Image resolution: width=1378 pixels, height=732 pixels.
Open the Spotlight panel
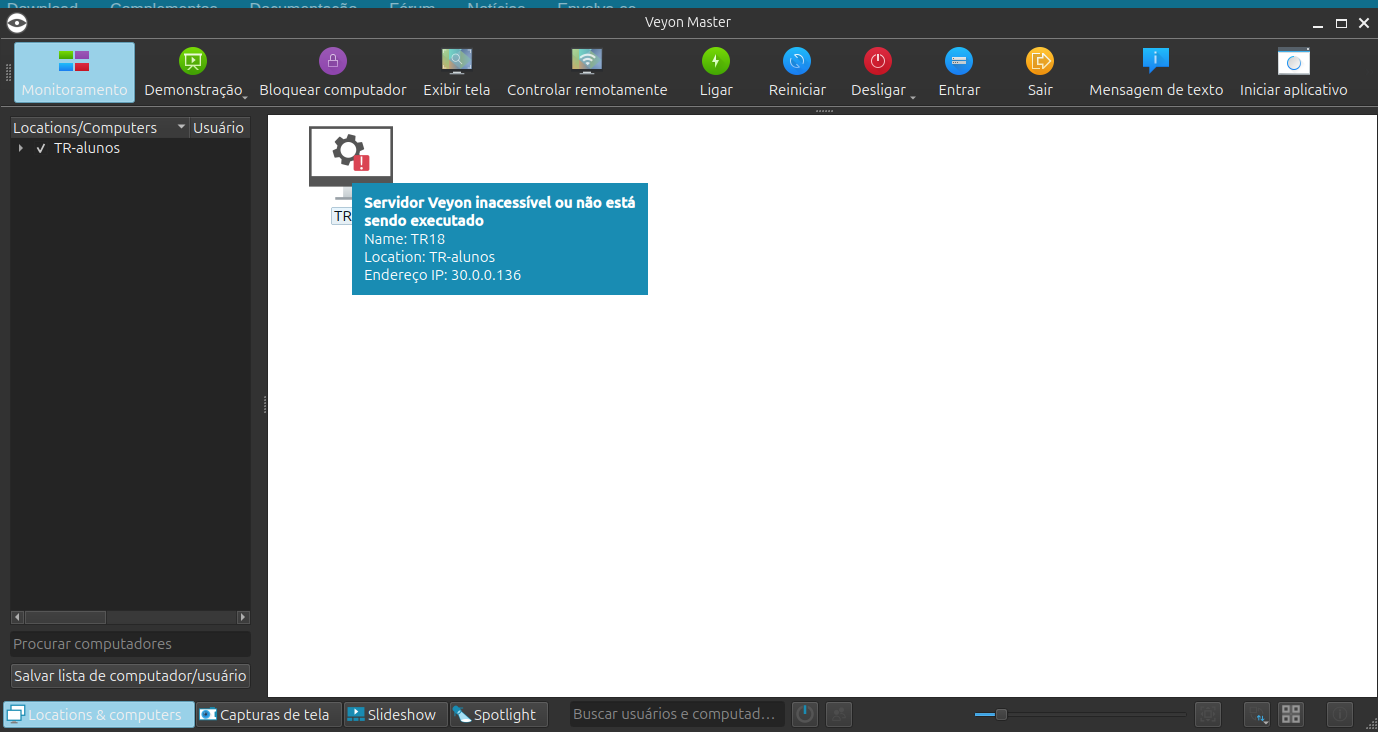coord(498,714)
